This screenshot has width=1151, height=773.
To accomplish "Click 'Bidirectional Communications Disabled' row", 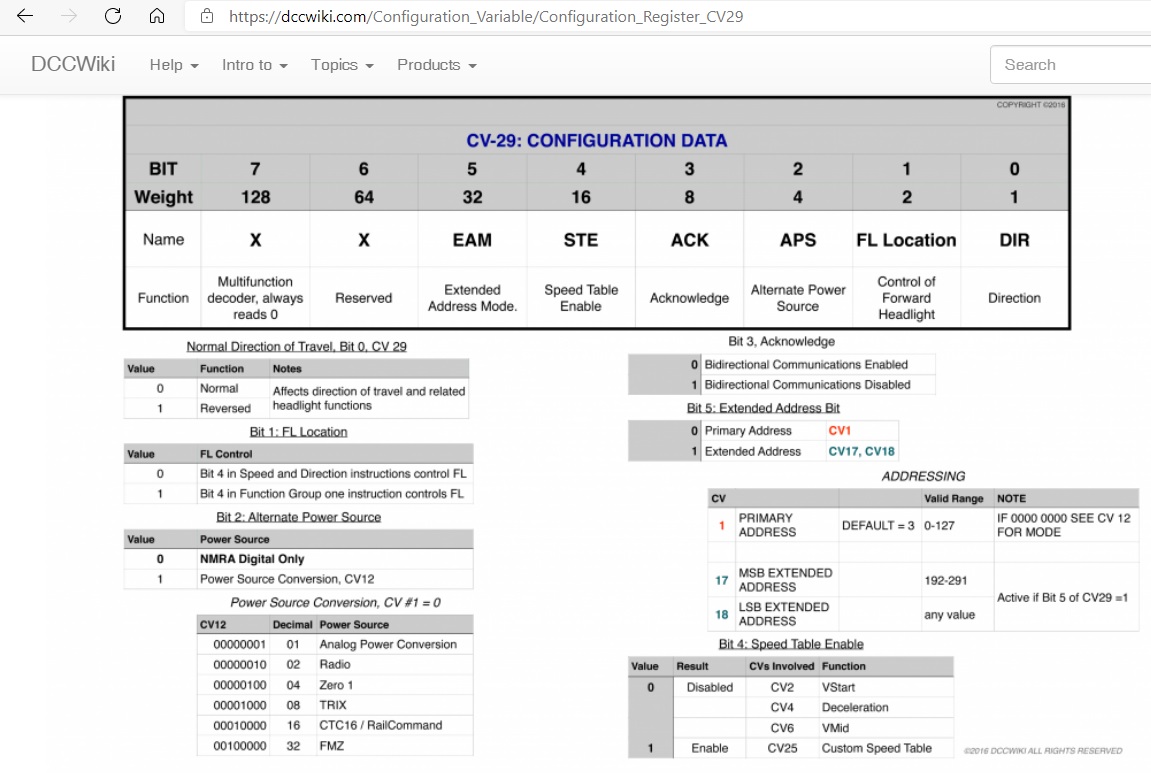I will (x=782, y=384).
